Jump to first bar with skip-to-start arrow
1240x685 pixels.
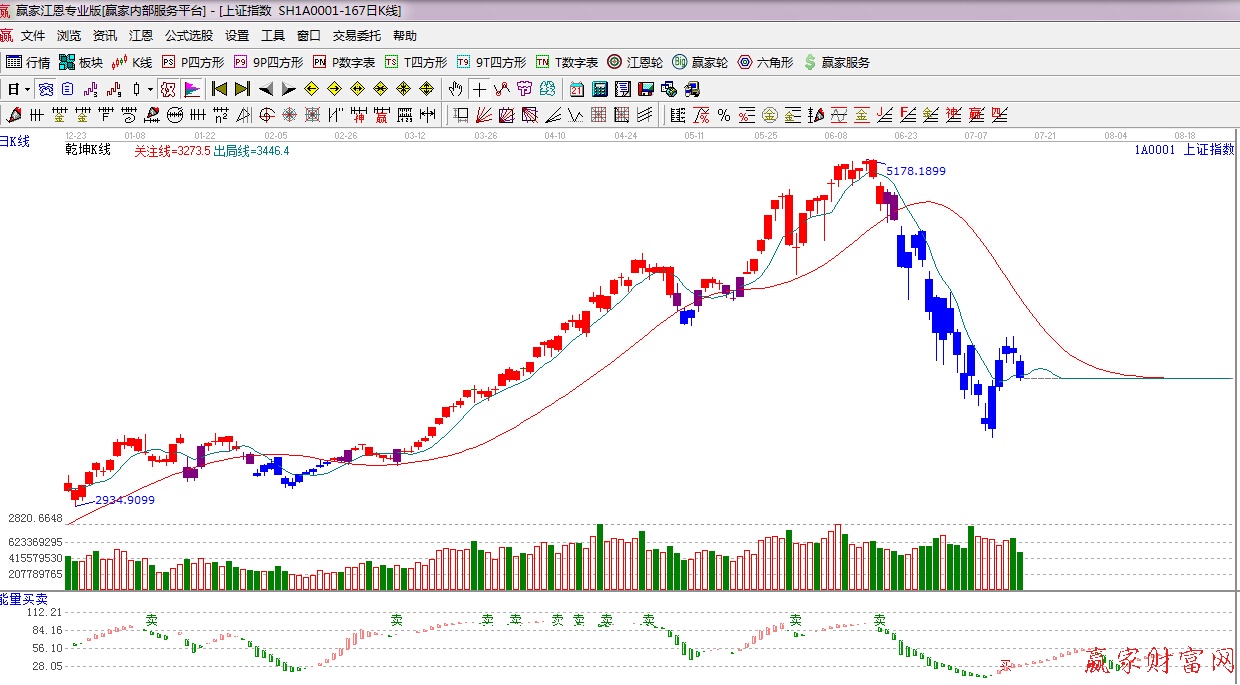pyautogui.click(x=219, y=89)
